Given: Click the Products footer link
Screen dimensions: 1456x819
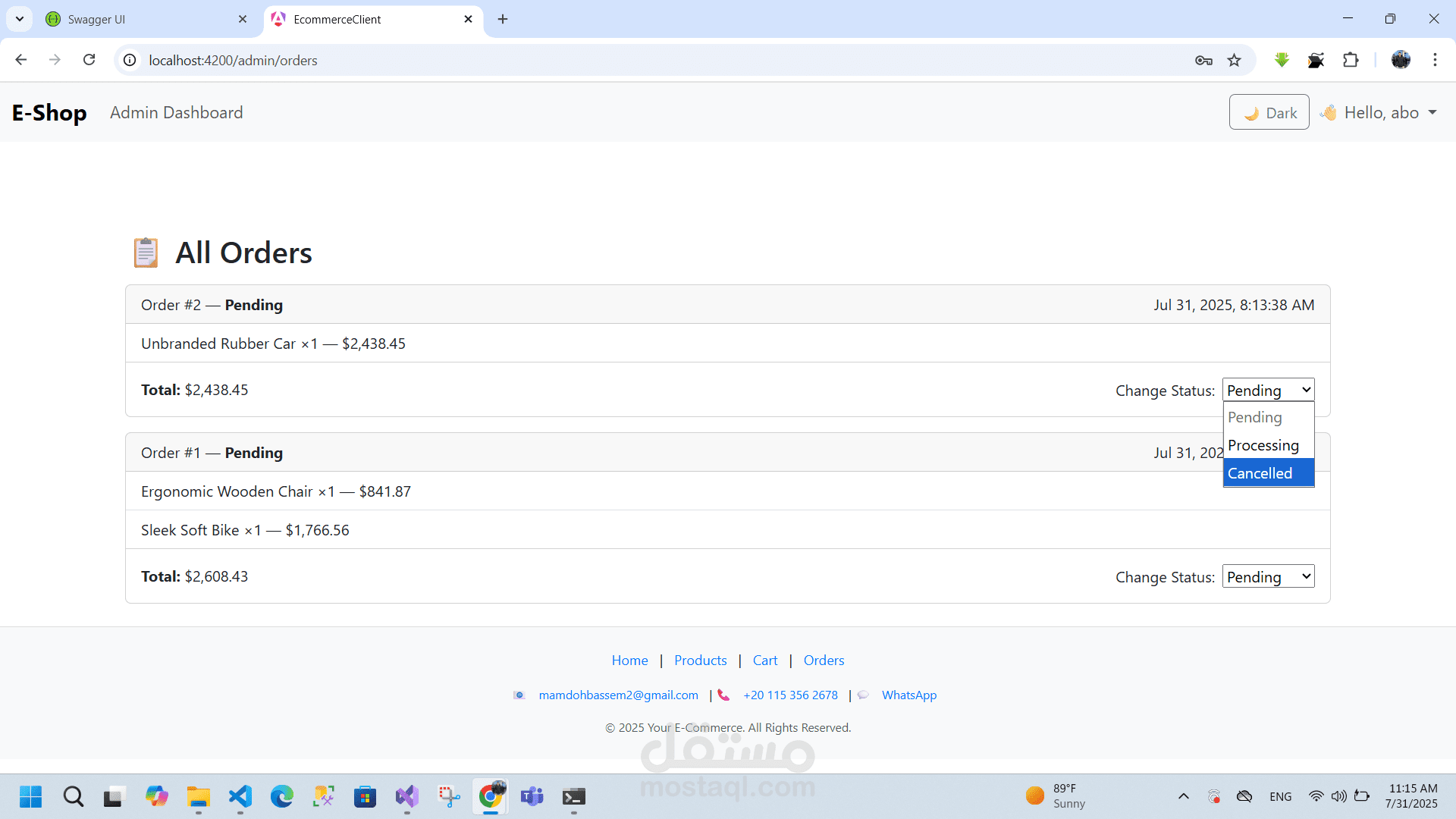Looking at the screenshot, I should (x=700, y=661).
